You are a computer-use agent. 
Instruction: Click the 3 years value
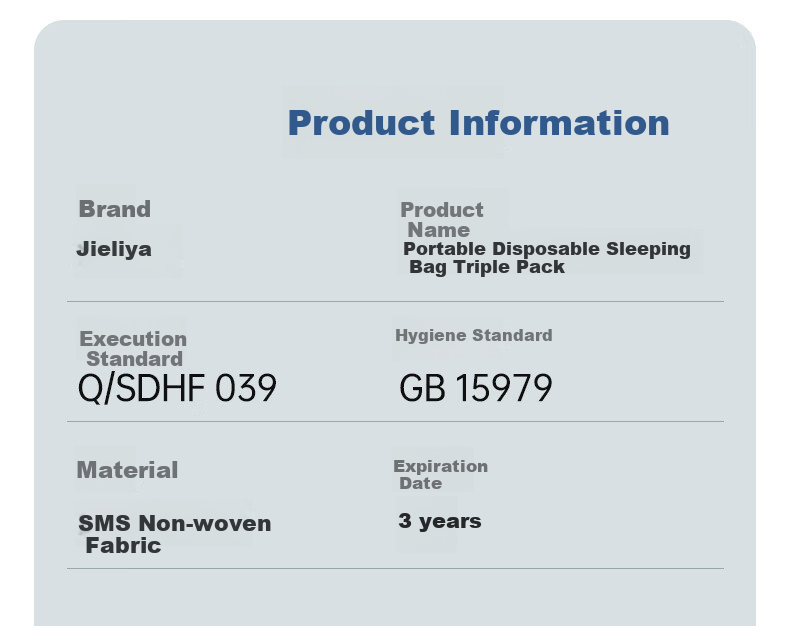(x=440, y=521)
